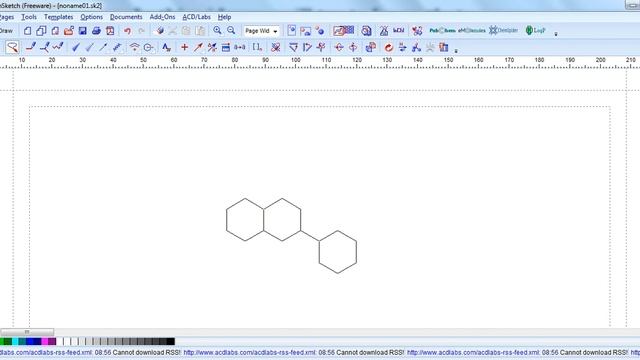Click the LogP calculation button
Screen dimensions: 640x360
pos(535,31)
